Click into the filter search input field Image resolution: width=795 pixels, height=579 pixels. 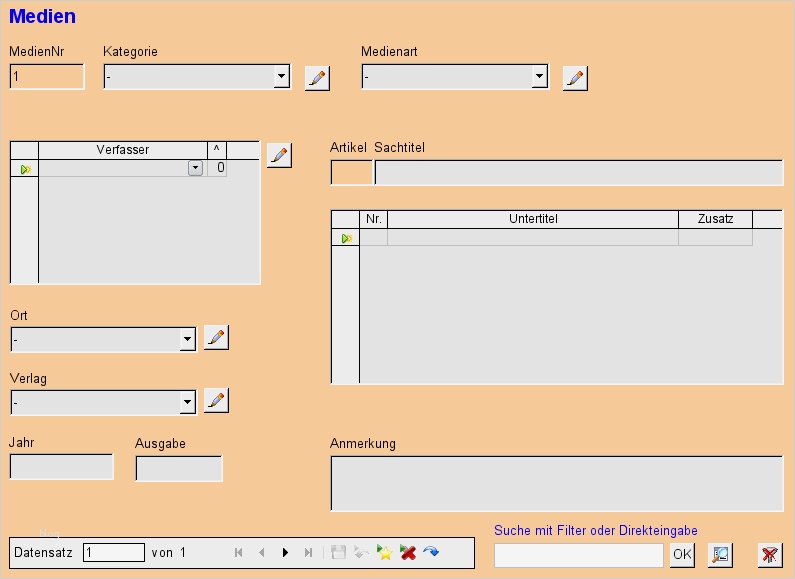pyautogui.click(x=579, y=555)
